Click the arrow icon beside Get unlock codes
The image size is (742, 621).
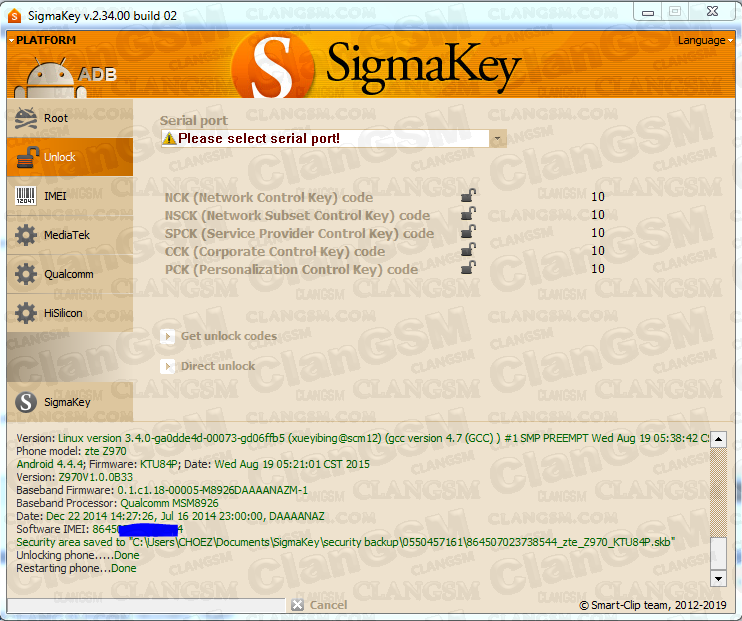click(167, 336)
